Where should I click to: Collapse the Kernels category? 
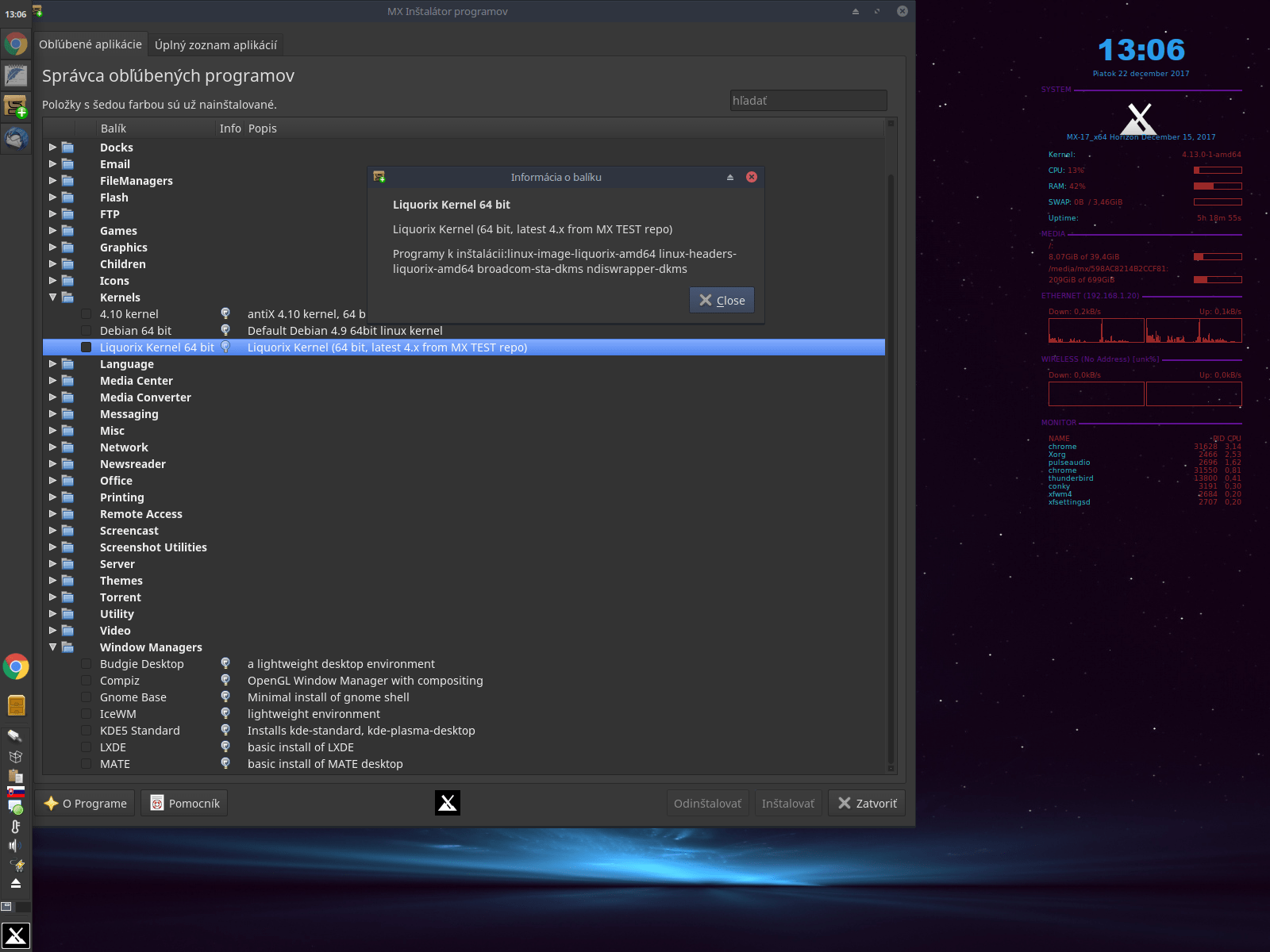click(x=53, y=297)
